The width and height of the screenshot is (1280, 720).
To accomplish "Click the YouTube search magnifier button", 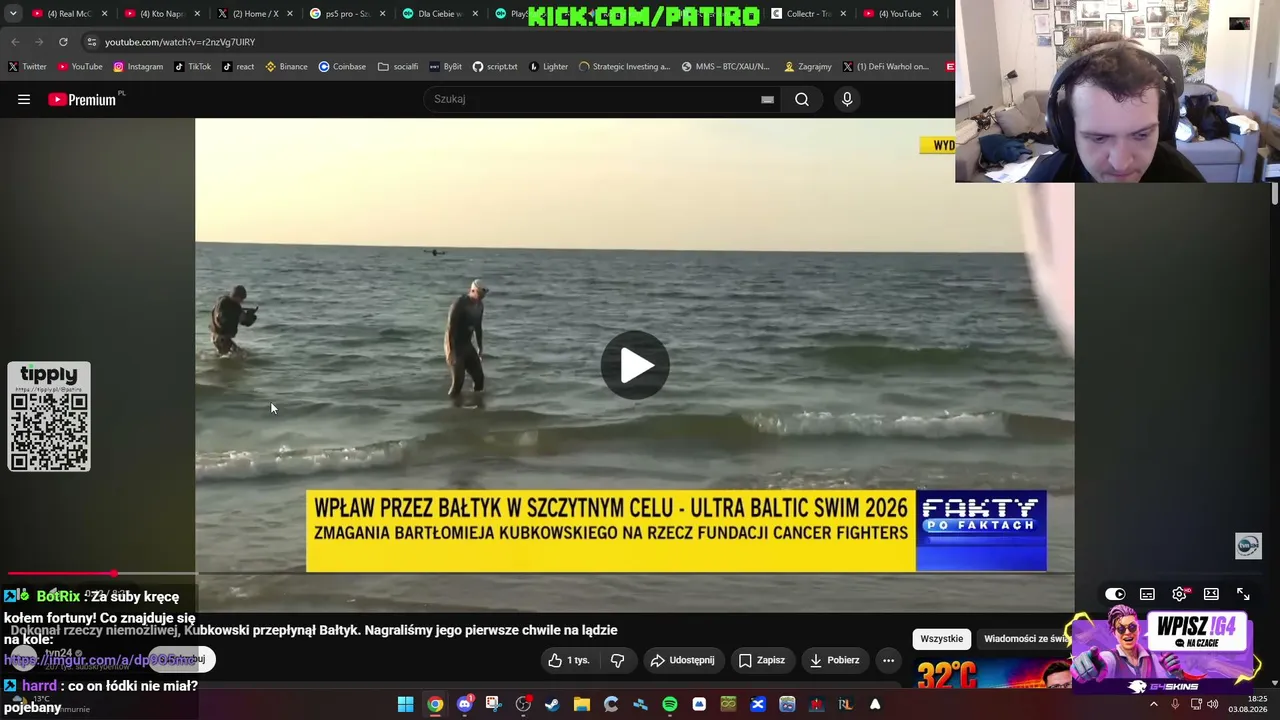I will [802, 99].
